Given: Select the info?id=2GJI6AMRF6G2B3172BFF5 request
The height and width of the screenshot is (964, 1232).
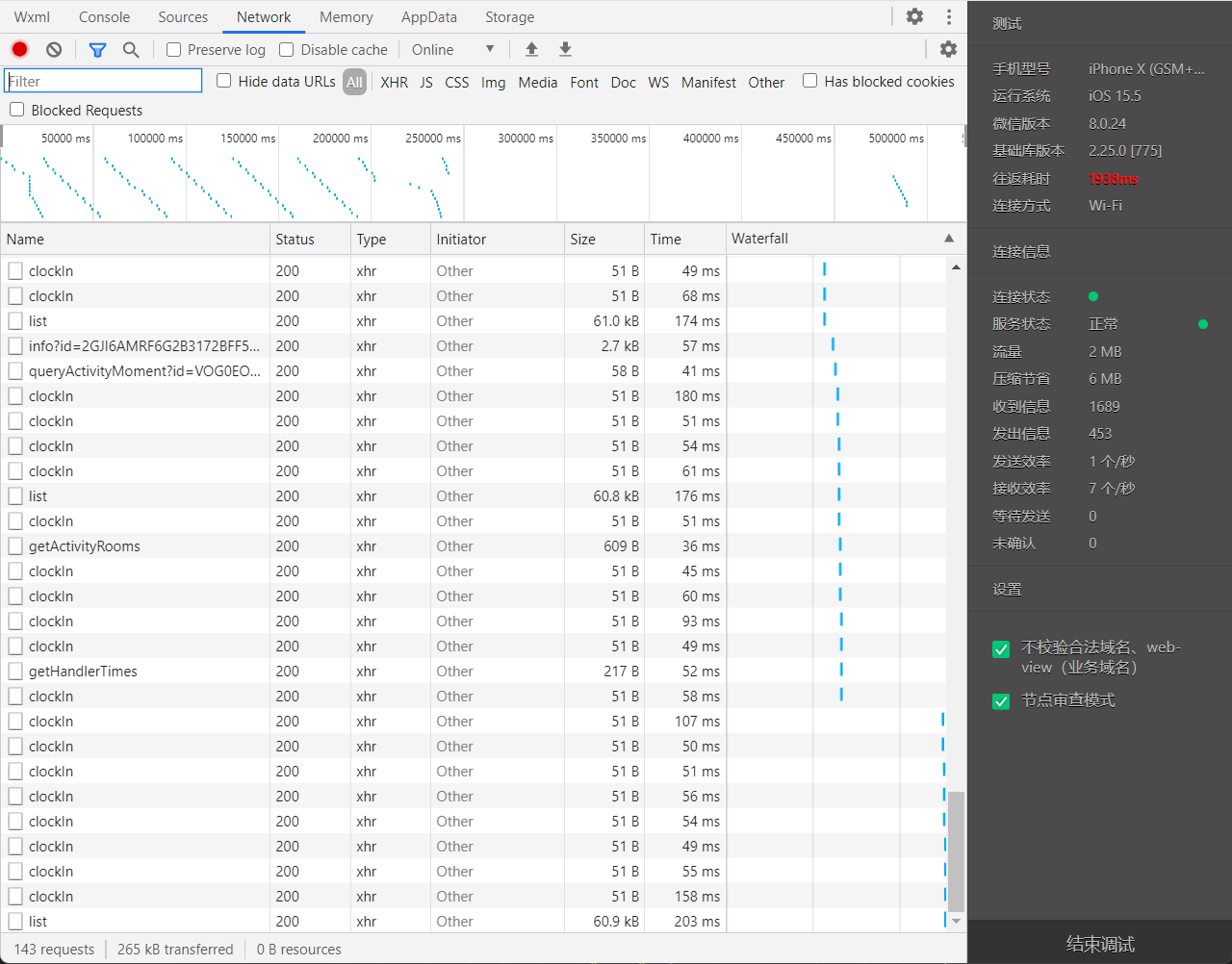Looking at the screenshot, I should pyautogui.click(x=473, y=346).
